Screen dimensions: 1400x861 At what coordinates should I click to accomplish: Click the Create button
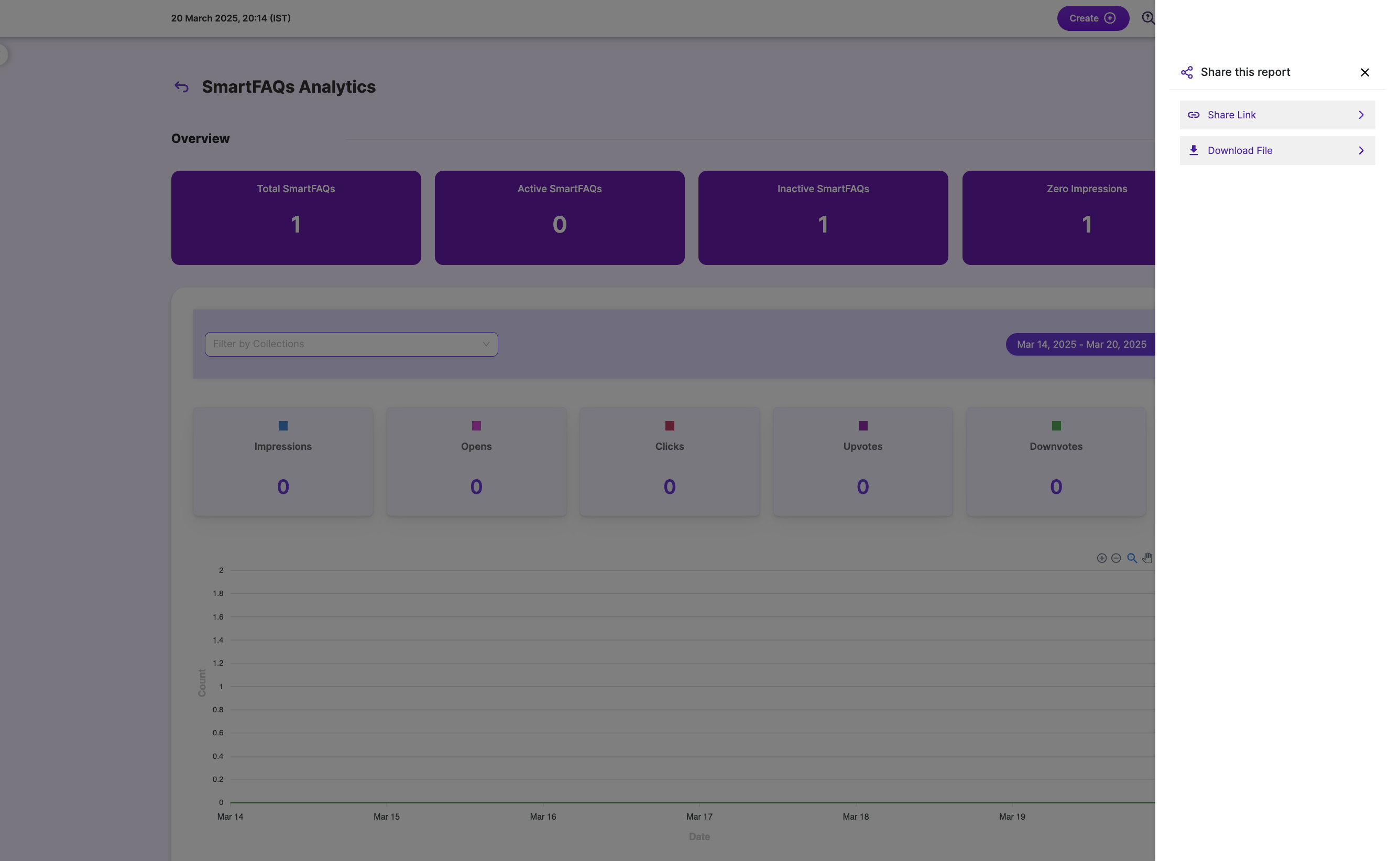[x=1092, y=18]
